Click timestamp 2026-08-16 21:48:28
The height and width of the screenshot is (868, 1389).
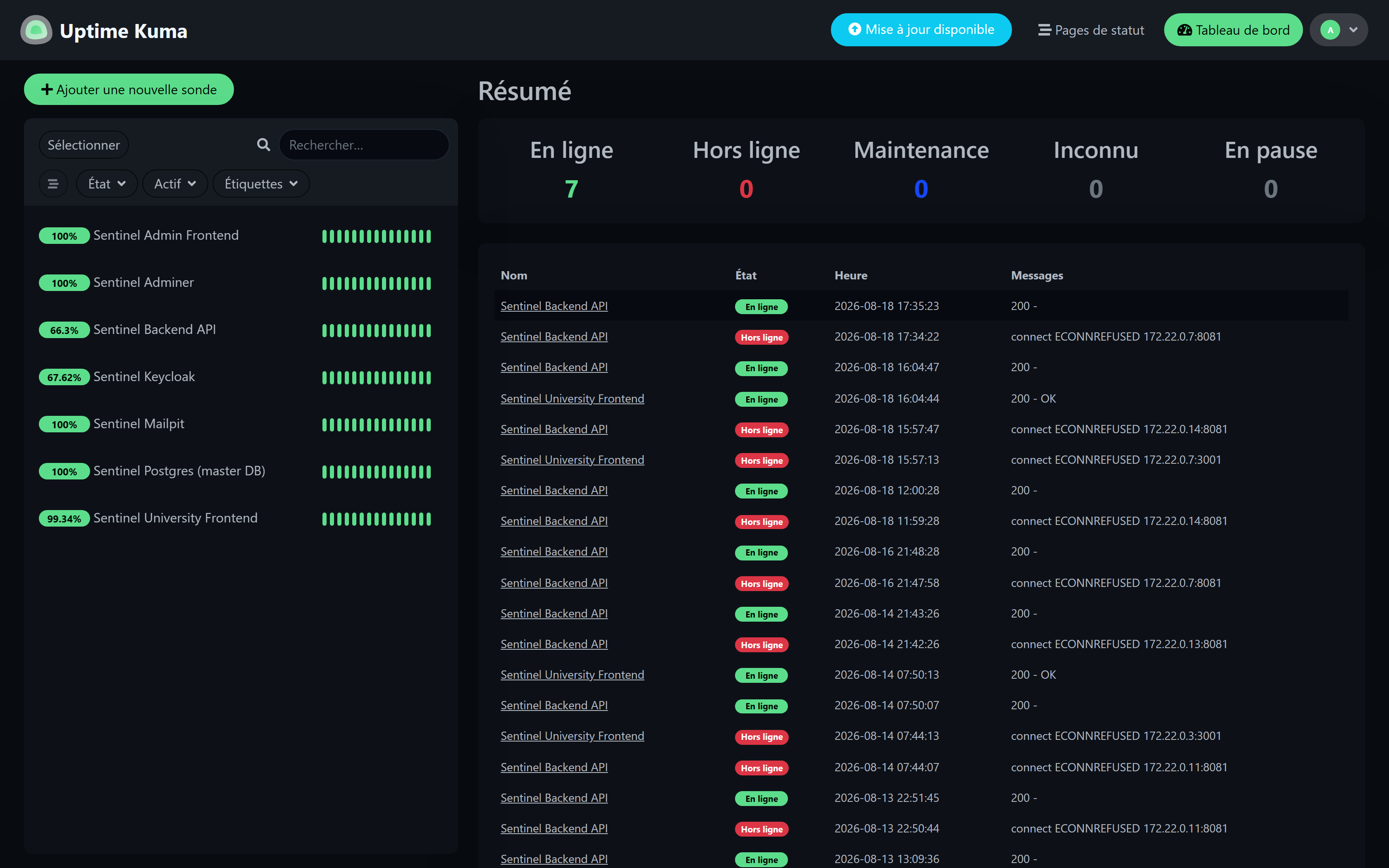click(887, 552)
